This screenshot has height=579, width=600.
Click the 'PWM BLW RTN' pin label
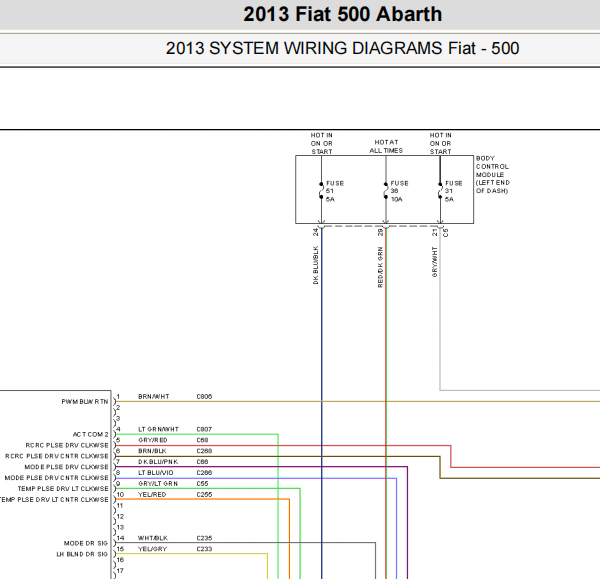85,402
